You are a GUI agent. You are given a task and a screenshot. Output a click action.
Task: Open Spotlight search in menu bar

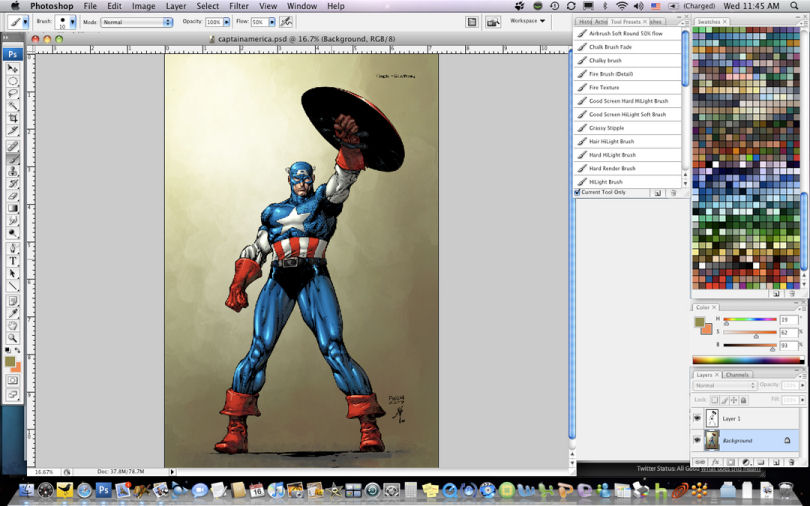tap(794, 6)
